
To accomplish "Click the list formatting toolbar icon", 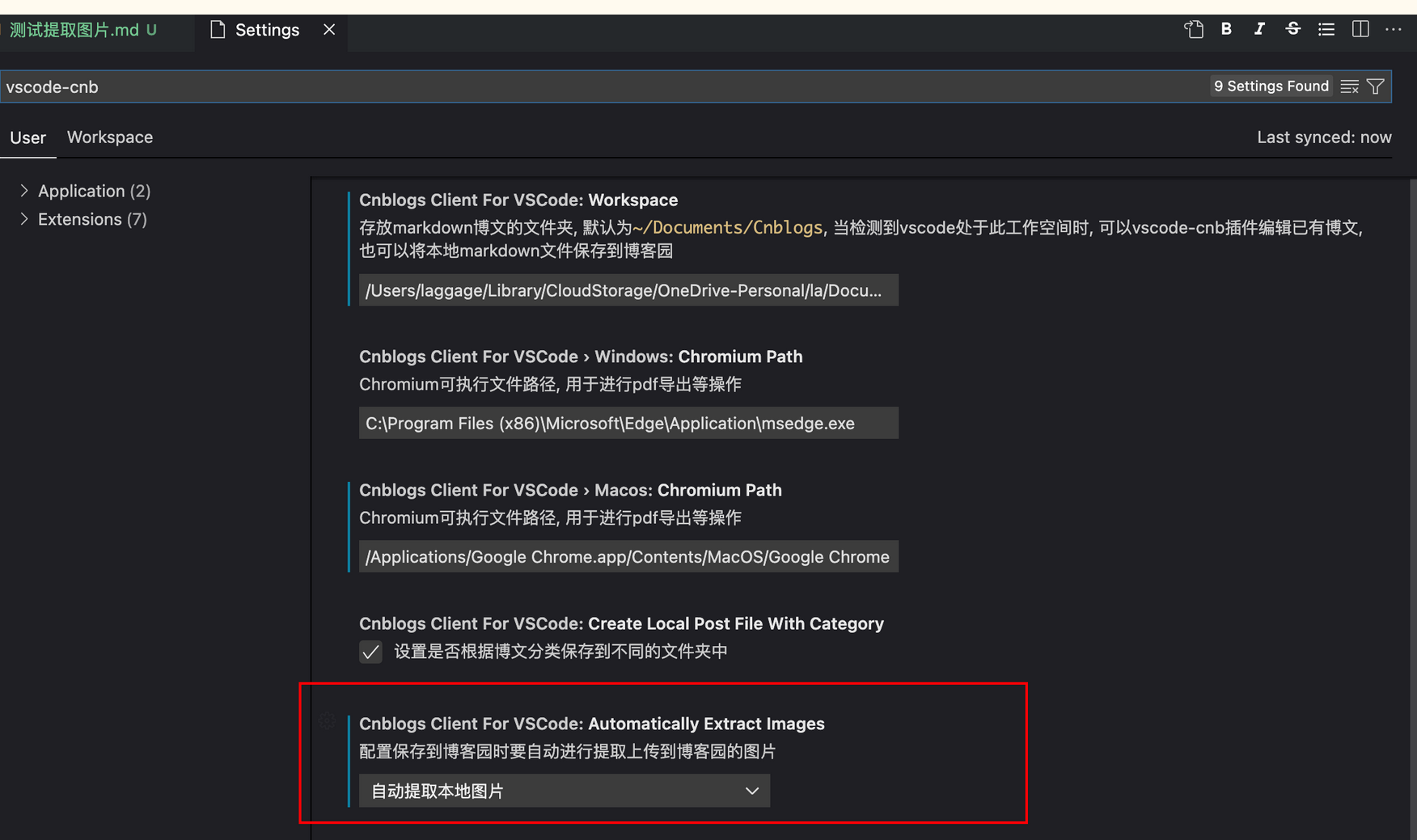I will [x=1326, y=29].
